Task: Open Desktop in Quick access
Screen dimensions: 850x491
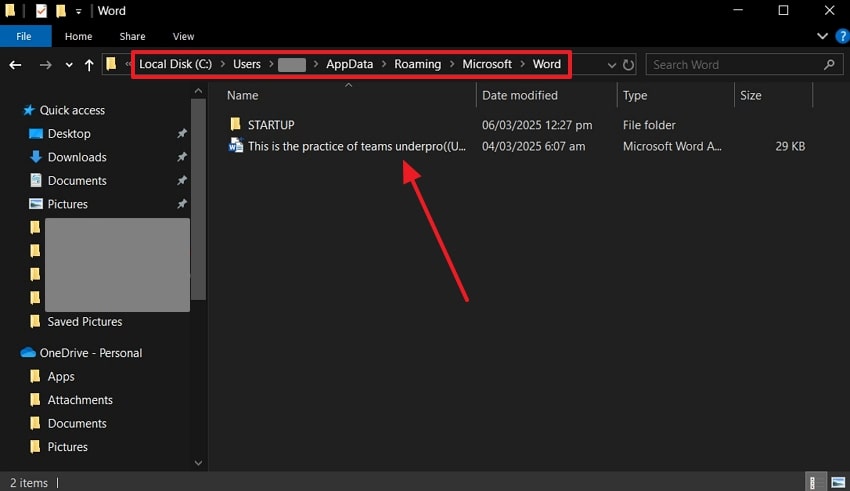Action: [x=69, y=133]
